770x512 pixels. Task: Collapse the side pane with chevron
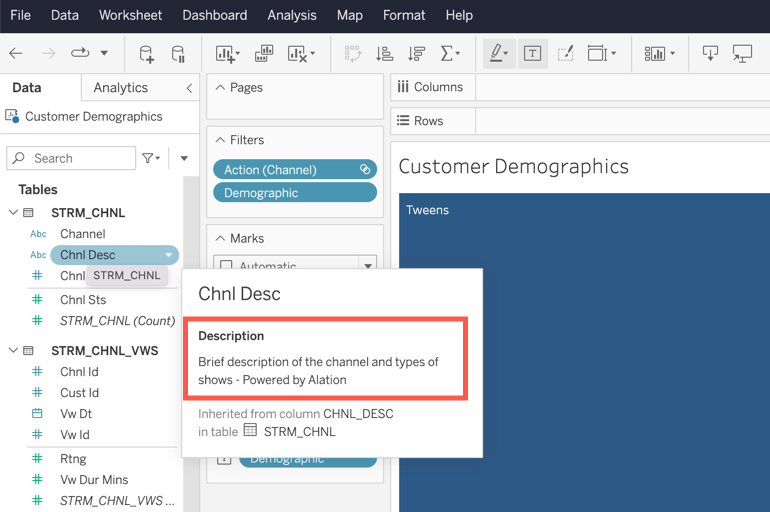(x=189, y=88)
